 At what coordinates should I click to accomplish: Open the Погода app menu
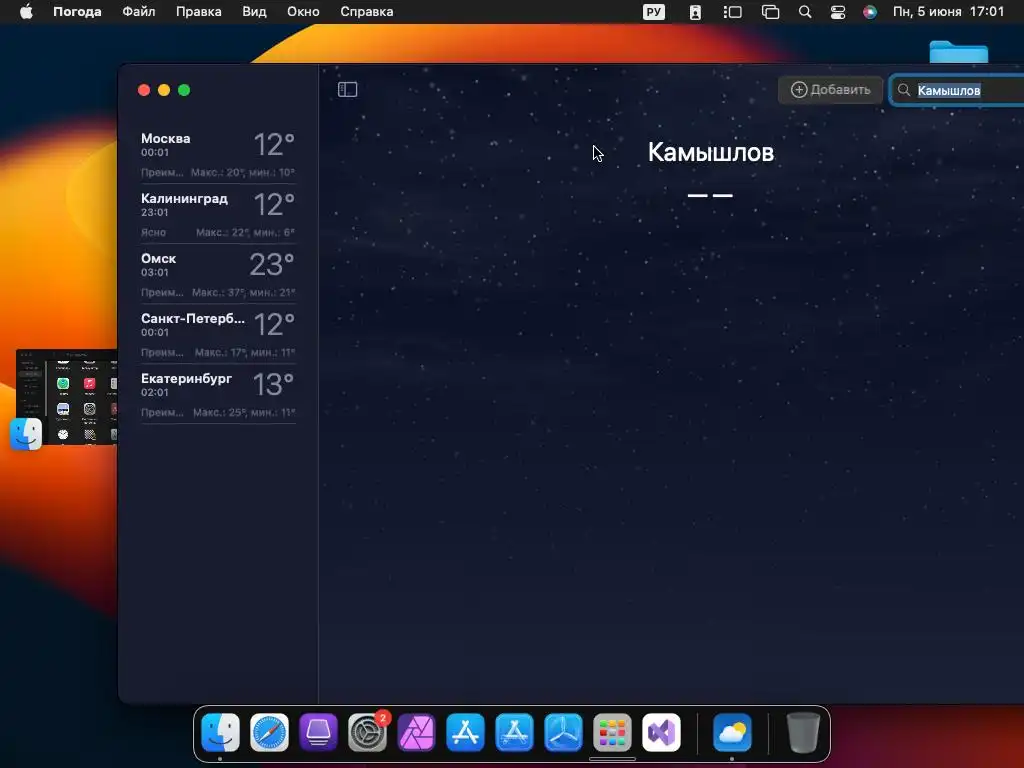[x=77, y=12]
